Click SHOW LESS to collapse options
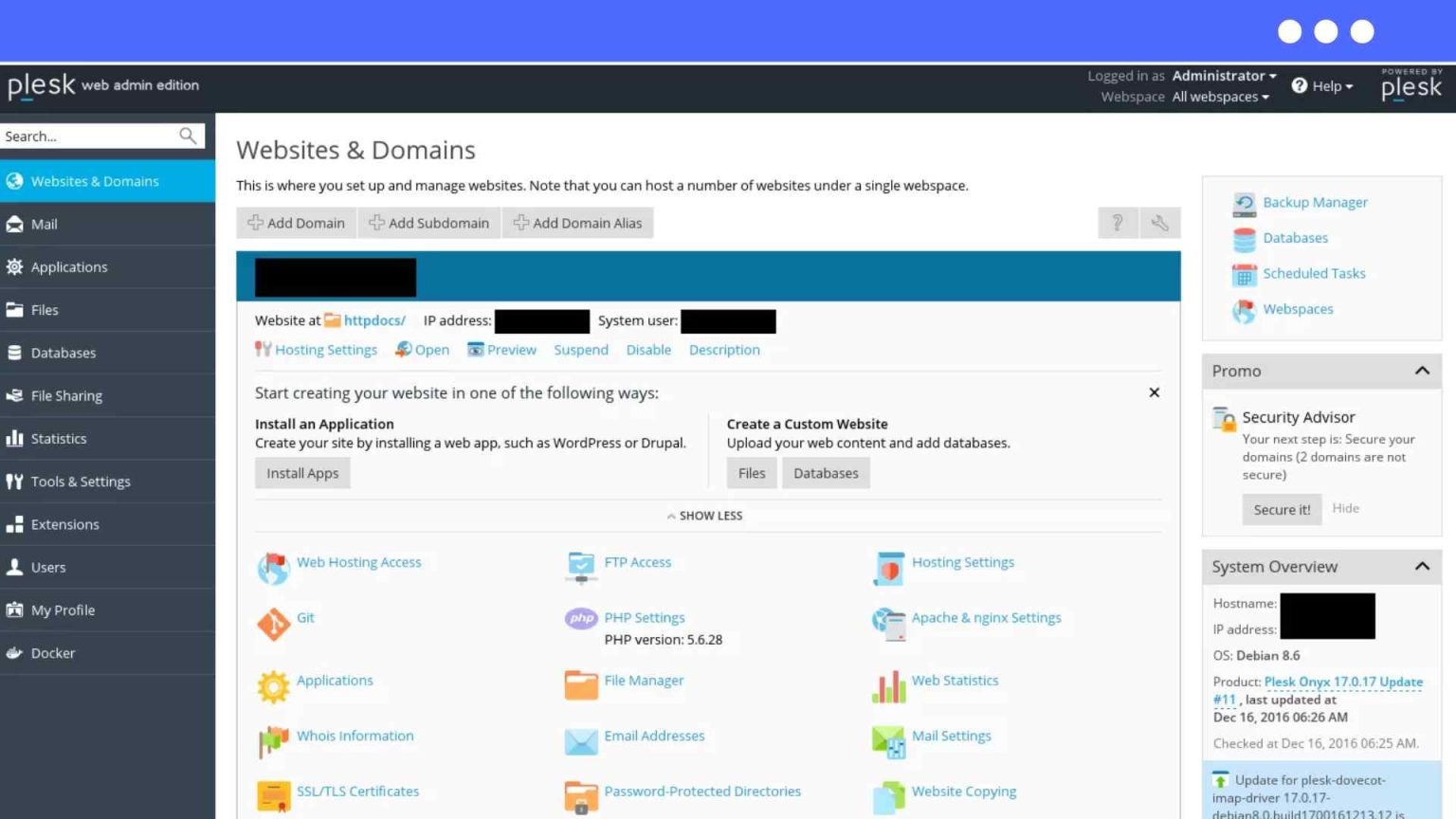This screenshot has width=1456, height=819. click(704, 516)
